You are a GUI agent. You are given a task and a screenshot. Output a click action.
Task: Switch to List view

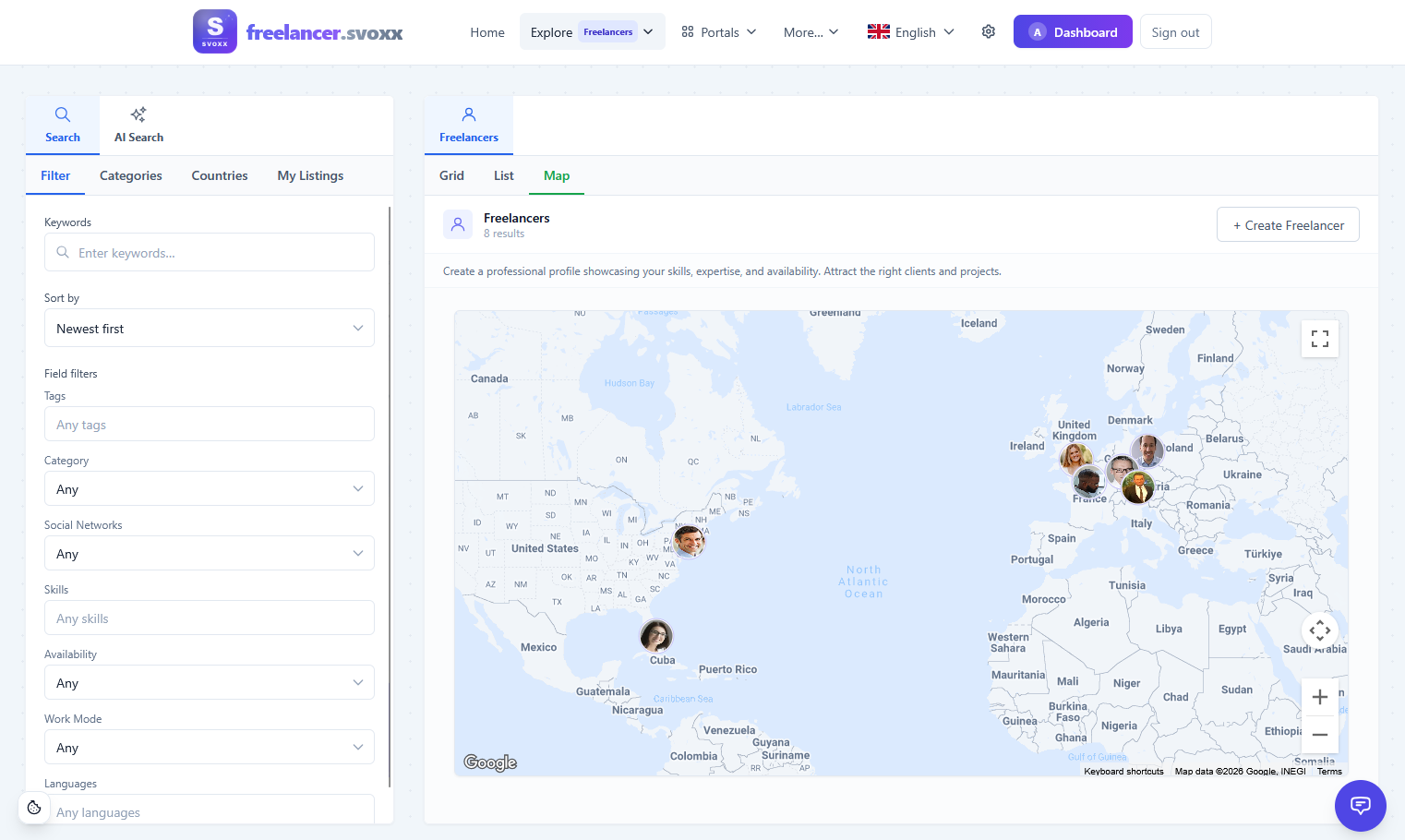tap(504, 175)
